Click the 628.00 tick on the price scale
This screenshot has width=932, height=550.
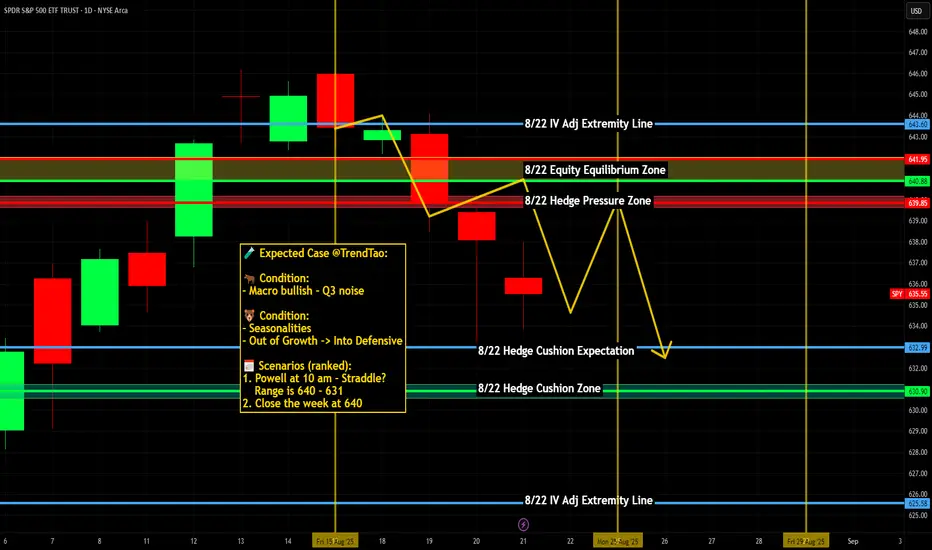point(918,452)
